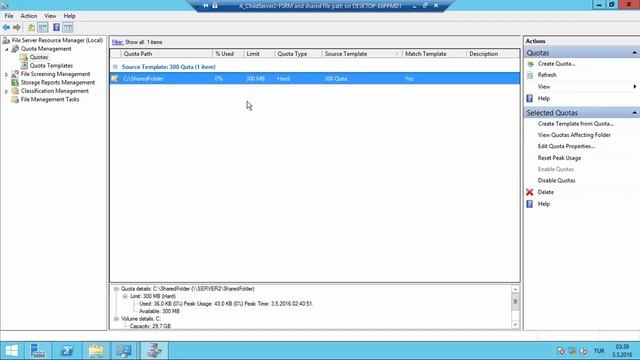Collapse the Source Template: 300 Quta group
Viewport: 640px width, 360px height.
click(115, 67)
